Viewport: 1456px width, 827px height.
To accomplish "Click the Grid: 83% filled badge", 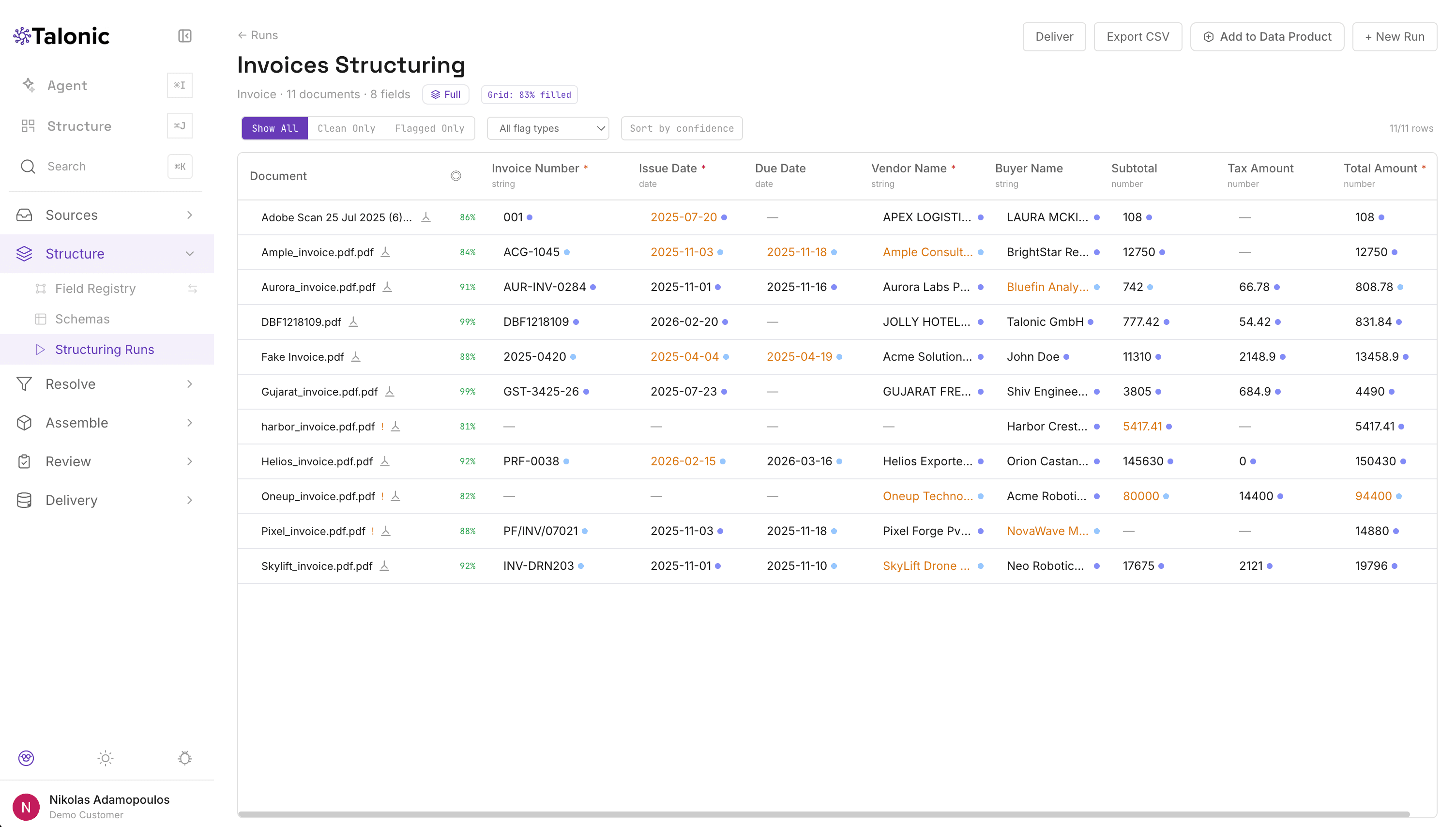I will coord(529,94).
